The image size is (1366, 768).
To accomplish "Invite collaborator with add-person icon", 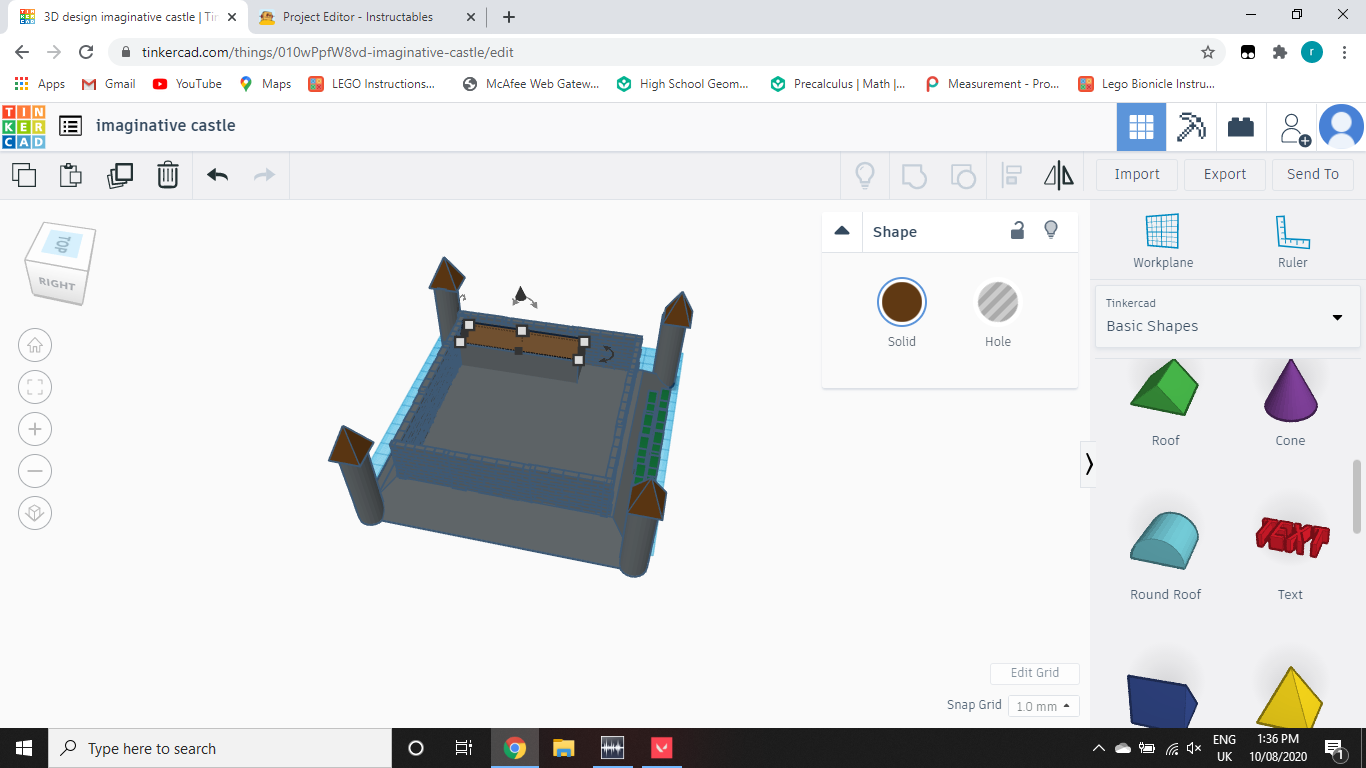I will click(x=1294, y=128).
